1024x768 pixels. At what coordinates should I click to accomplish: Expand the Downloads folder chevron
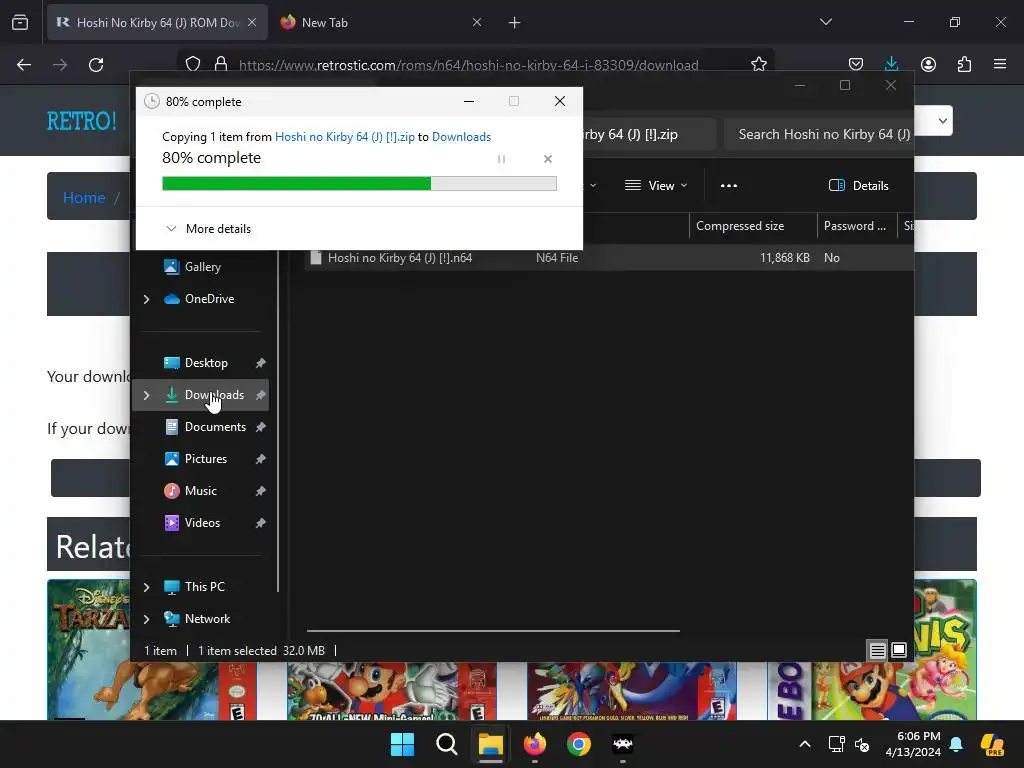[146, 395]
